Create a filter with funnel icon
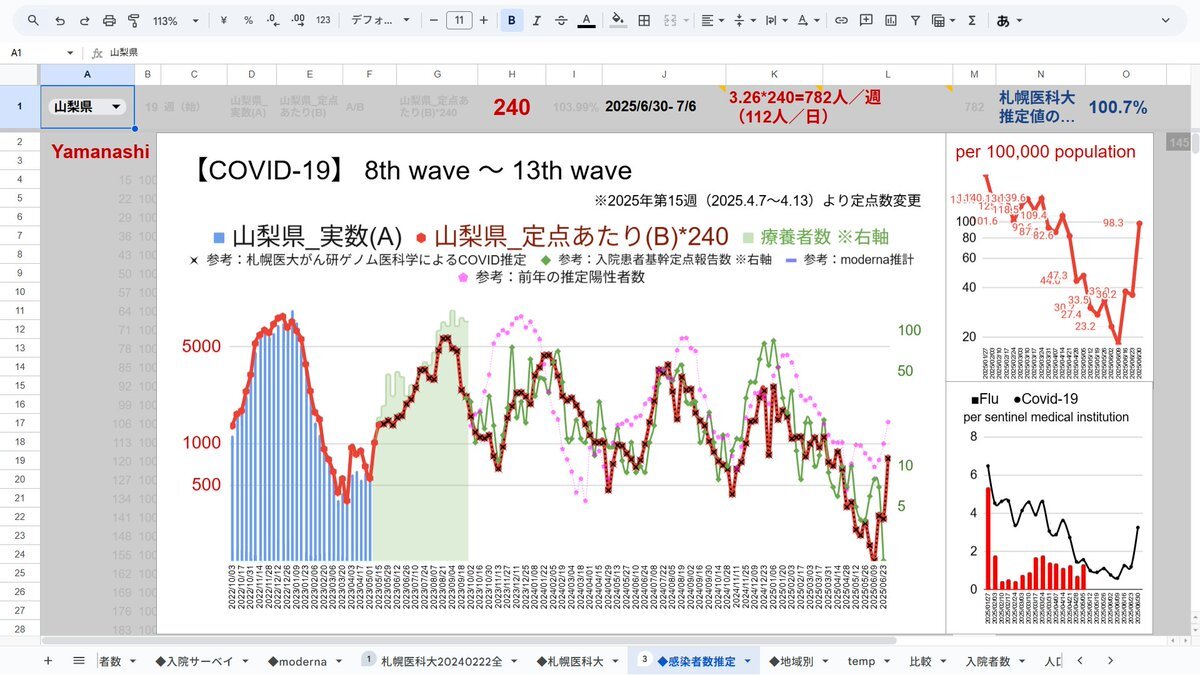 (915, 20)
